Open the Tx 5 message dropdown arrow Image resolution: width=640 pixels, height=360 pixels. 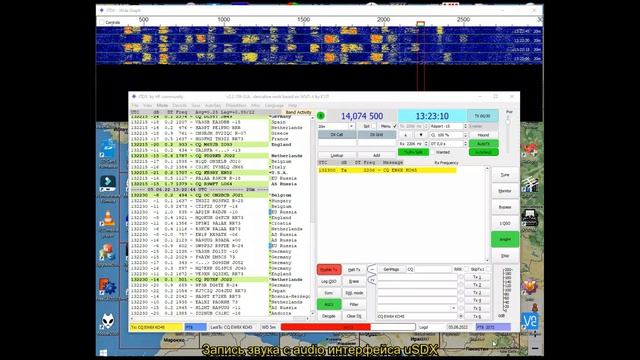pos(453,308)
